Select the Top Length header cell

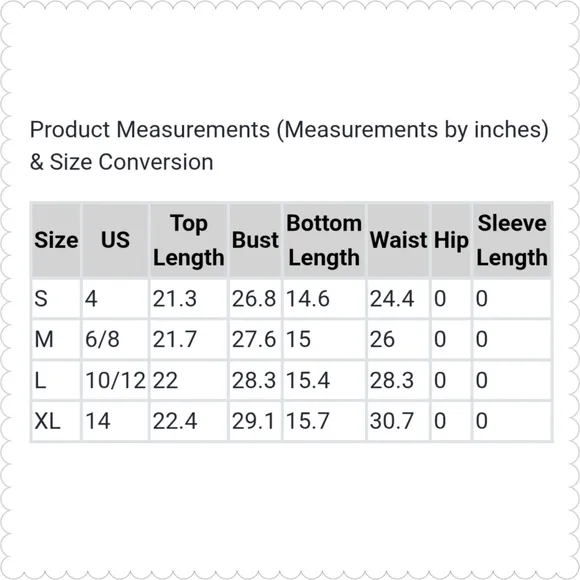coord(189,240)
